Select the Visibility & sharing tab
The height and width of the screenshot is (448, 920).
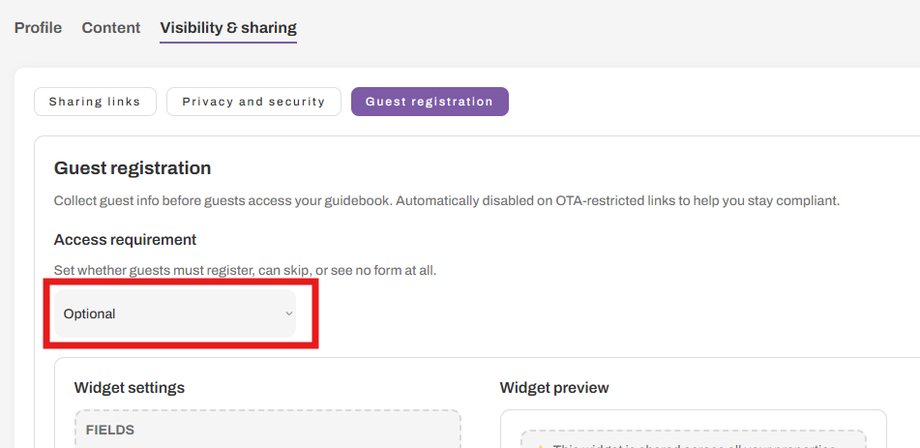(x=228, y=28)
